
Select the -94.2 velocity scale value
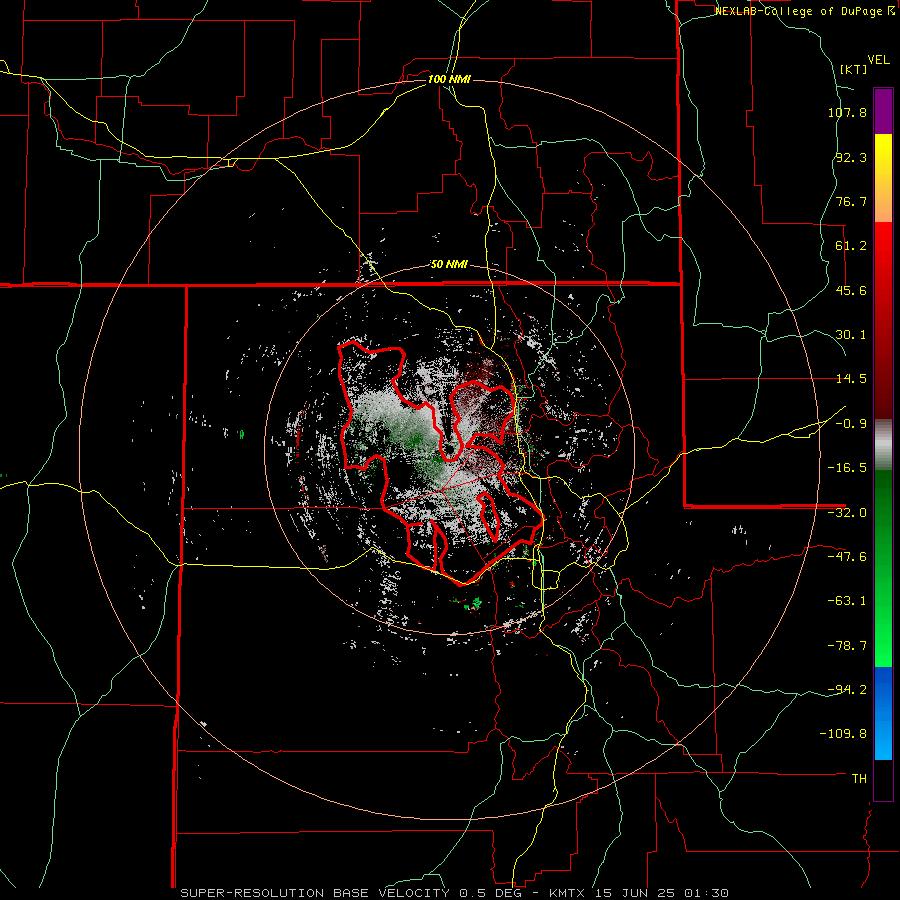click(x=847, y=689)
